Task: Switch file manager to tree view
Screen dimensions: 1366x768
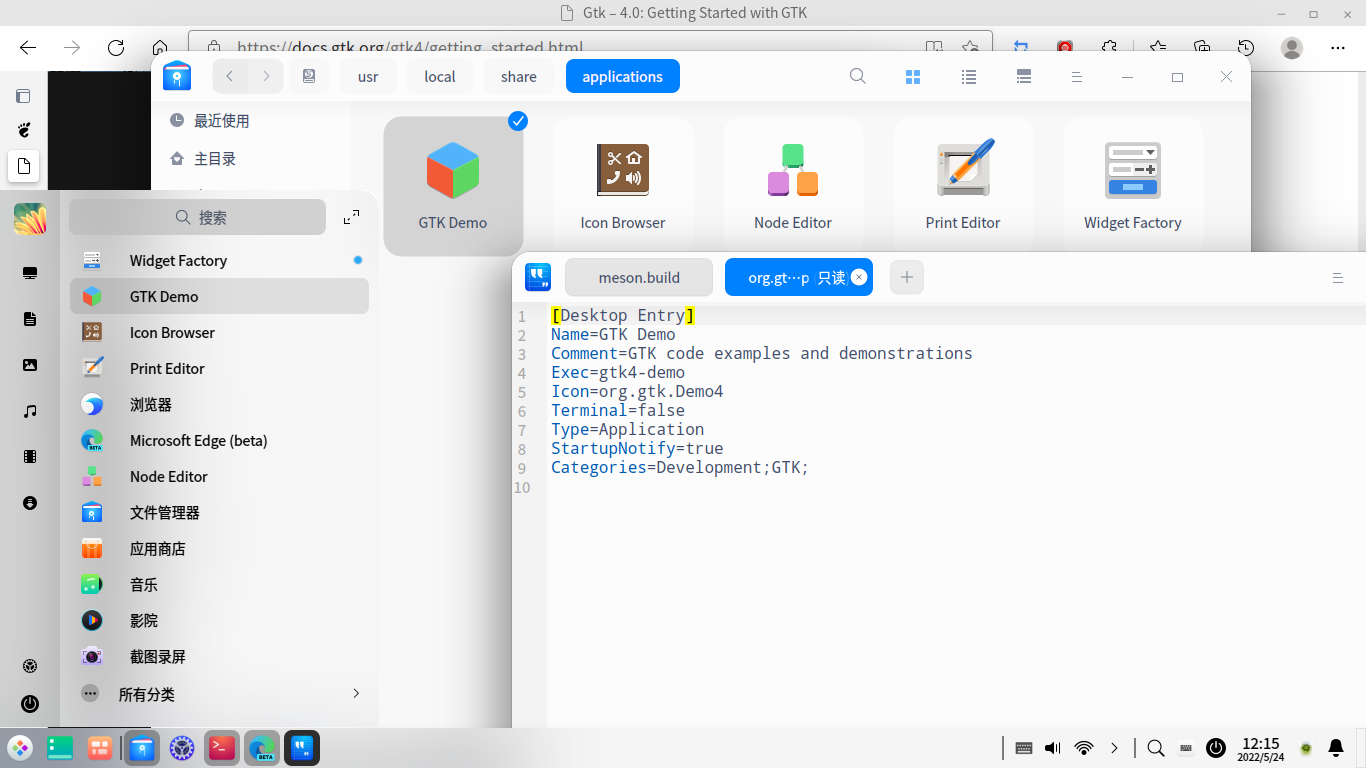Action: click(1023, 76)
